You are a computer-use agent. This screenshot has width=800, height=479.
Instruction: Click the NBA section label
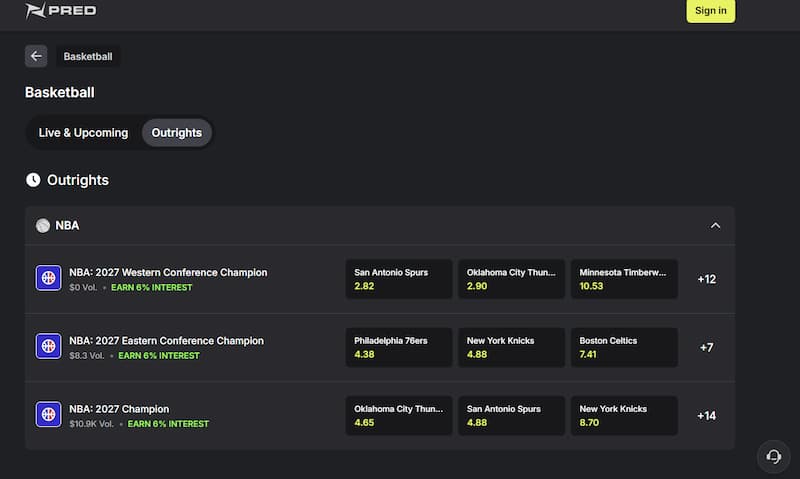[67, 225]
